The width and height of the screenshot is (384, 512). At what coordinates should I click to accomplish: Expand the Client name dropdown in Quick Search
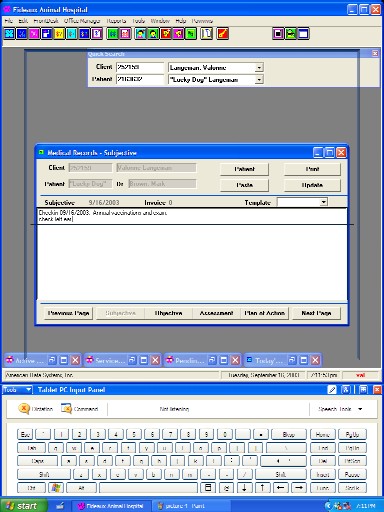click(x=259, y=68)
